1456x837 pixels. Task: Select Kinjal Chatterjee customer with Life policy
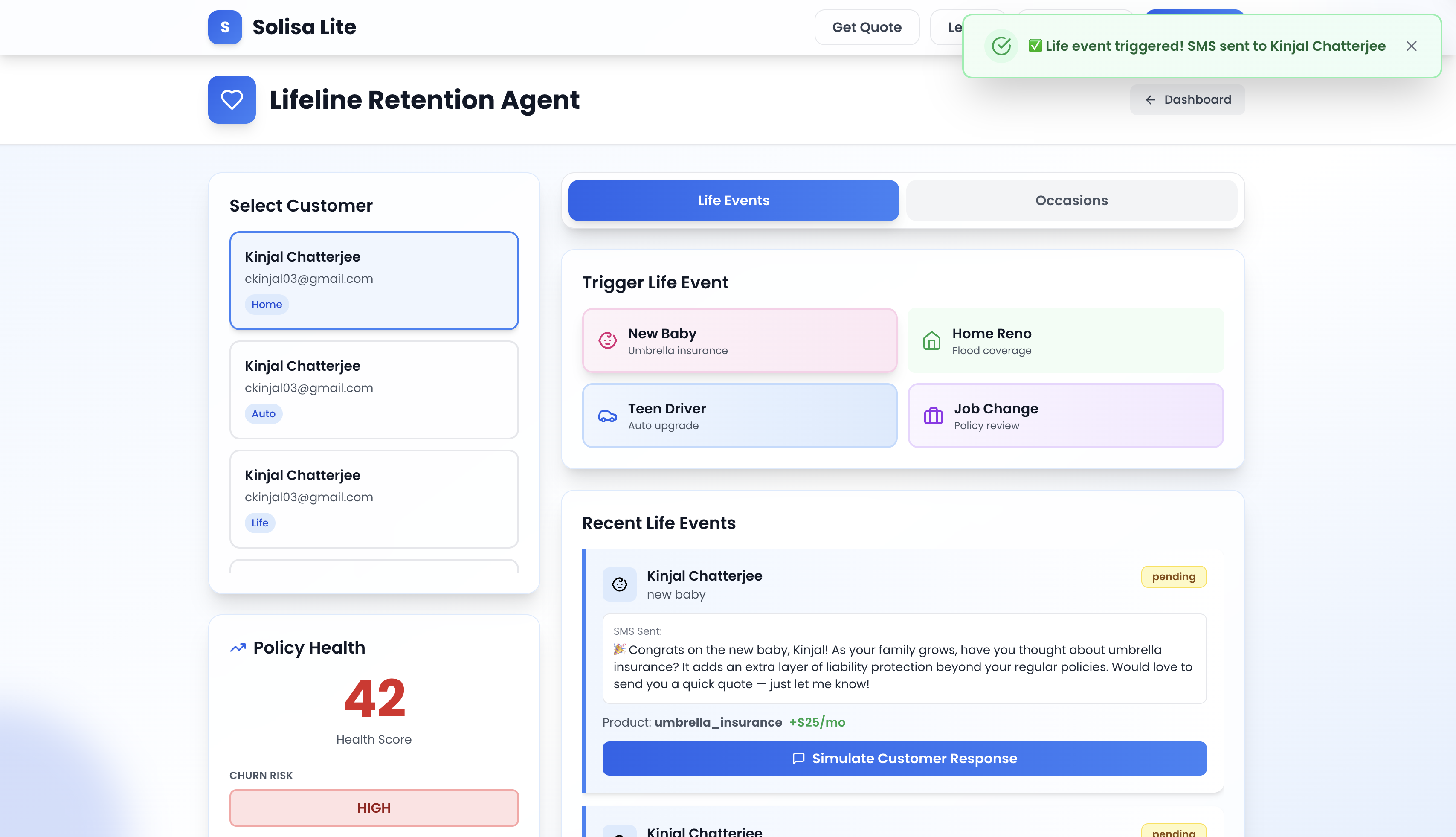point(374,498)
